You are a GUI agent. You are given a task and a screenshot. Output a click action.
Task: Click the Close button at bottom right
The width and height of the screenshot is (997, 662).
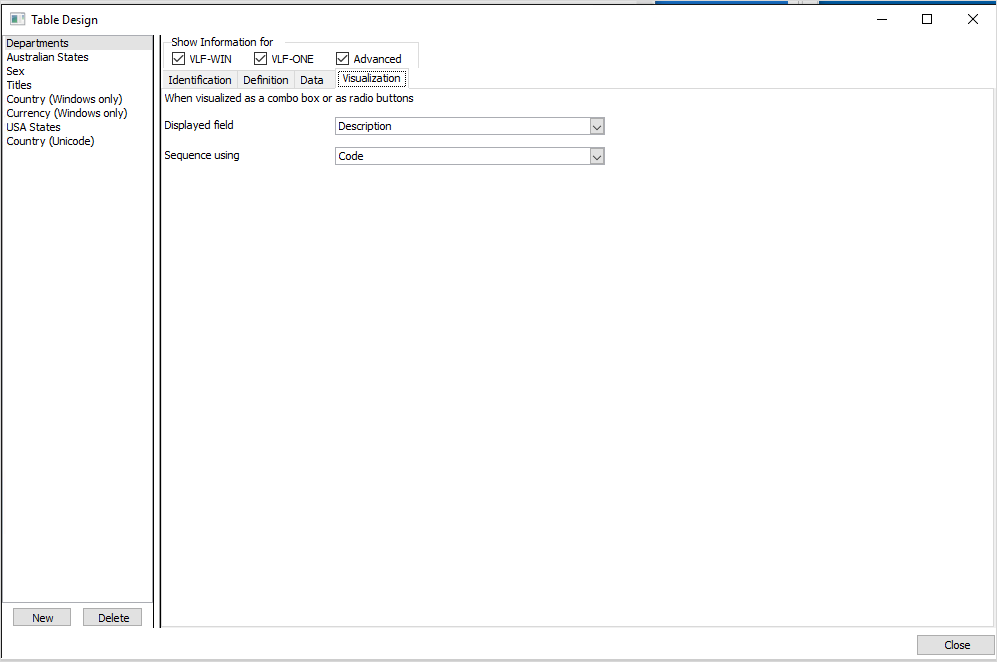coord(956,645)
